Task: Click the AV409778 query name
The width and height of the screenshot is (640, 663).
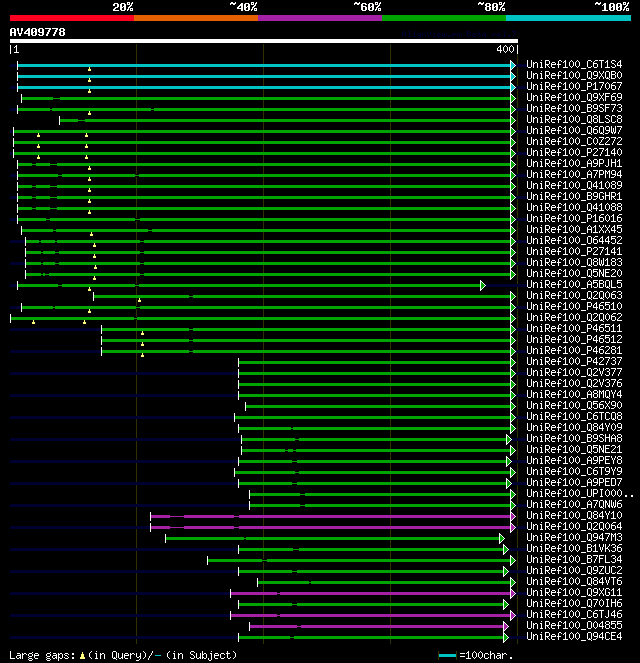Action: pos(37,32)
